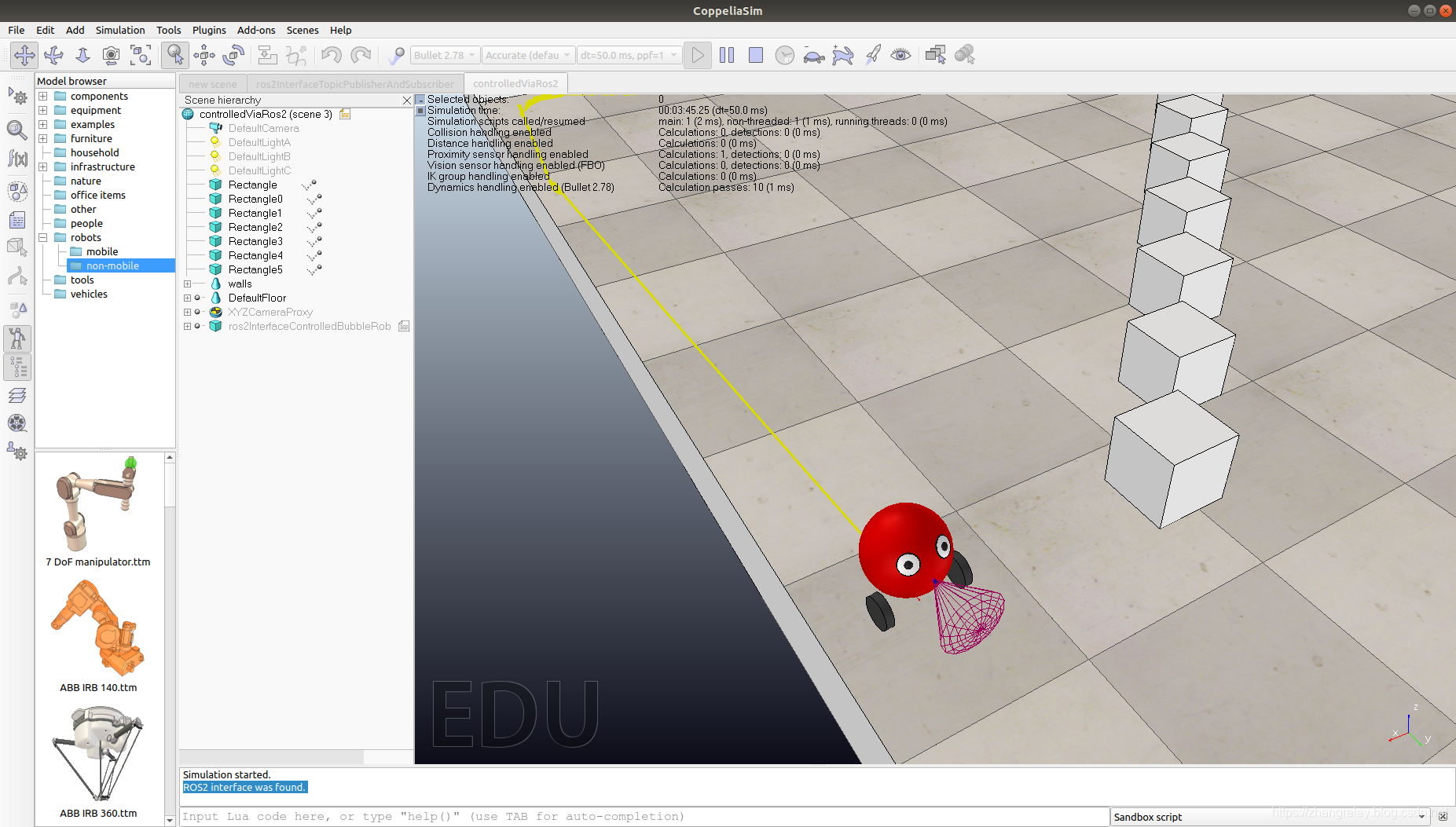Pause the running simulation
This screenshot has height=827, width=1456.
click(727, 55)
